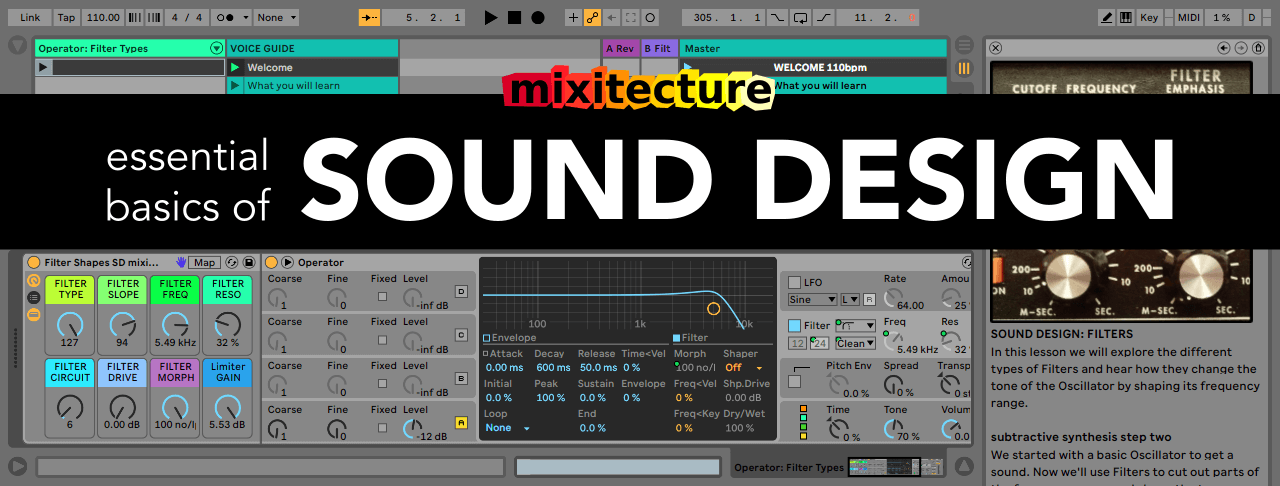Open the Shaper dropdown set to Off
Viewport: 1280px width, 486px height.
[744, 368]
